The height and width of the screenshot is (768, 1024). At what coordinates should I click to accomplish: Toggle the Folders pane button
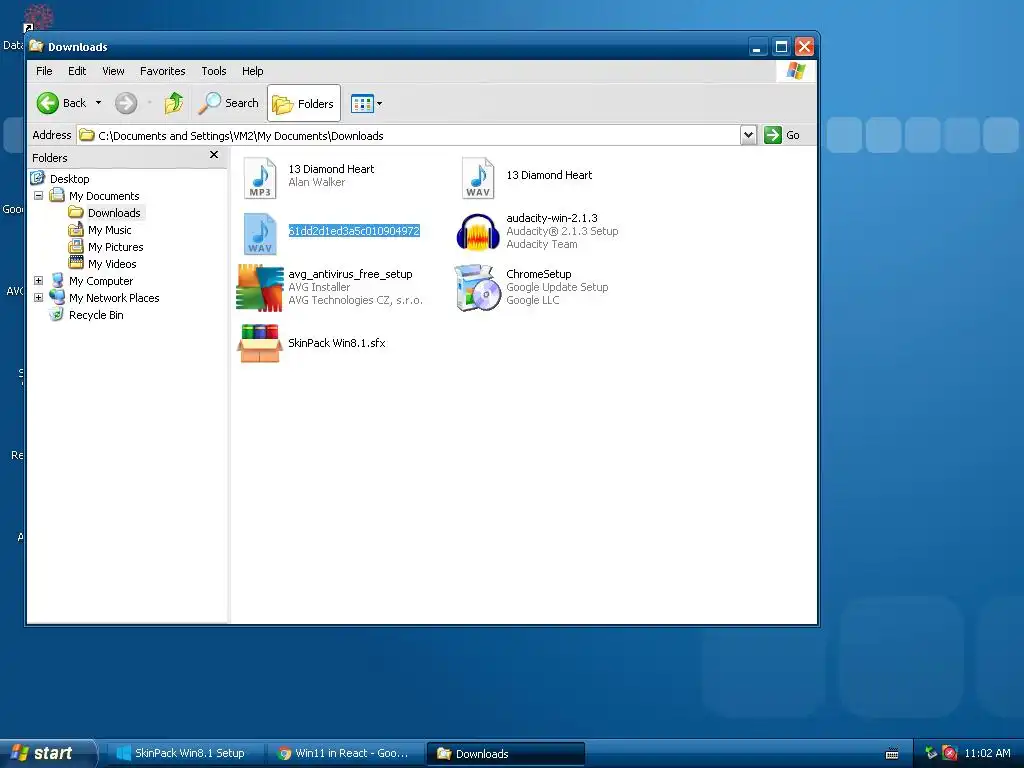304,103
